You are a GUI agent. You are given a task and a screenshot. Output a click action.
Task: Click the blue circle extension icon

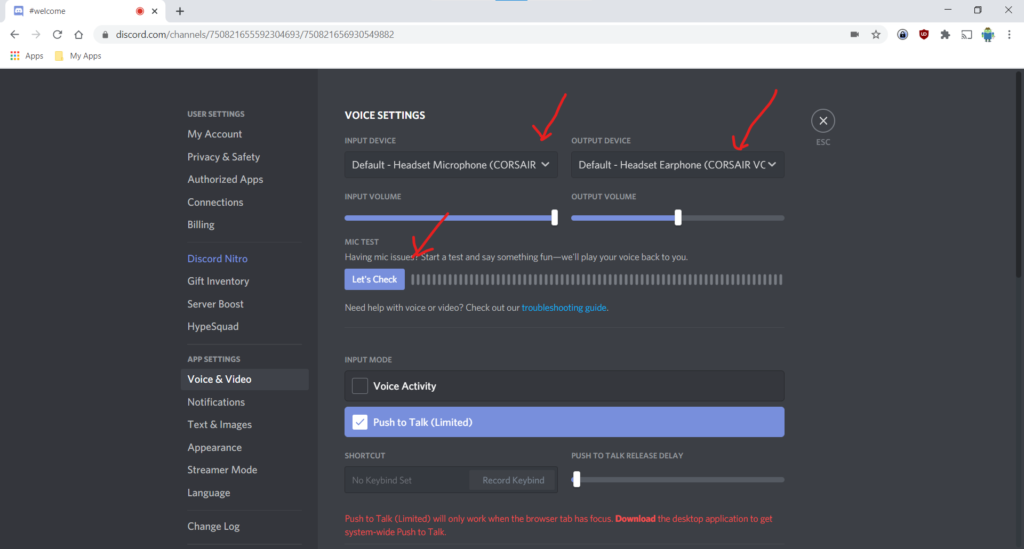pyautogui.click(x=902, y=35)
